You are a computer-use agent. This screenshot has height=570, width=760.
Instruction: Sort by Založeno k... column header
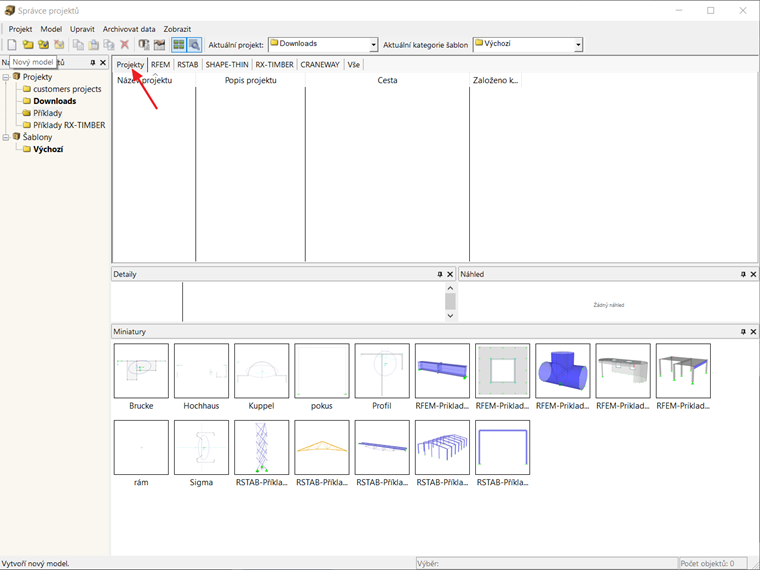pos(495,80)
